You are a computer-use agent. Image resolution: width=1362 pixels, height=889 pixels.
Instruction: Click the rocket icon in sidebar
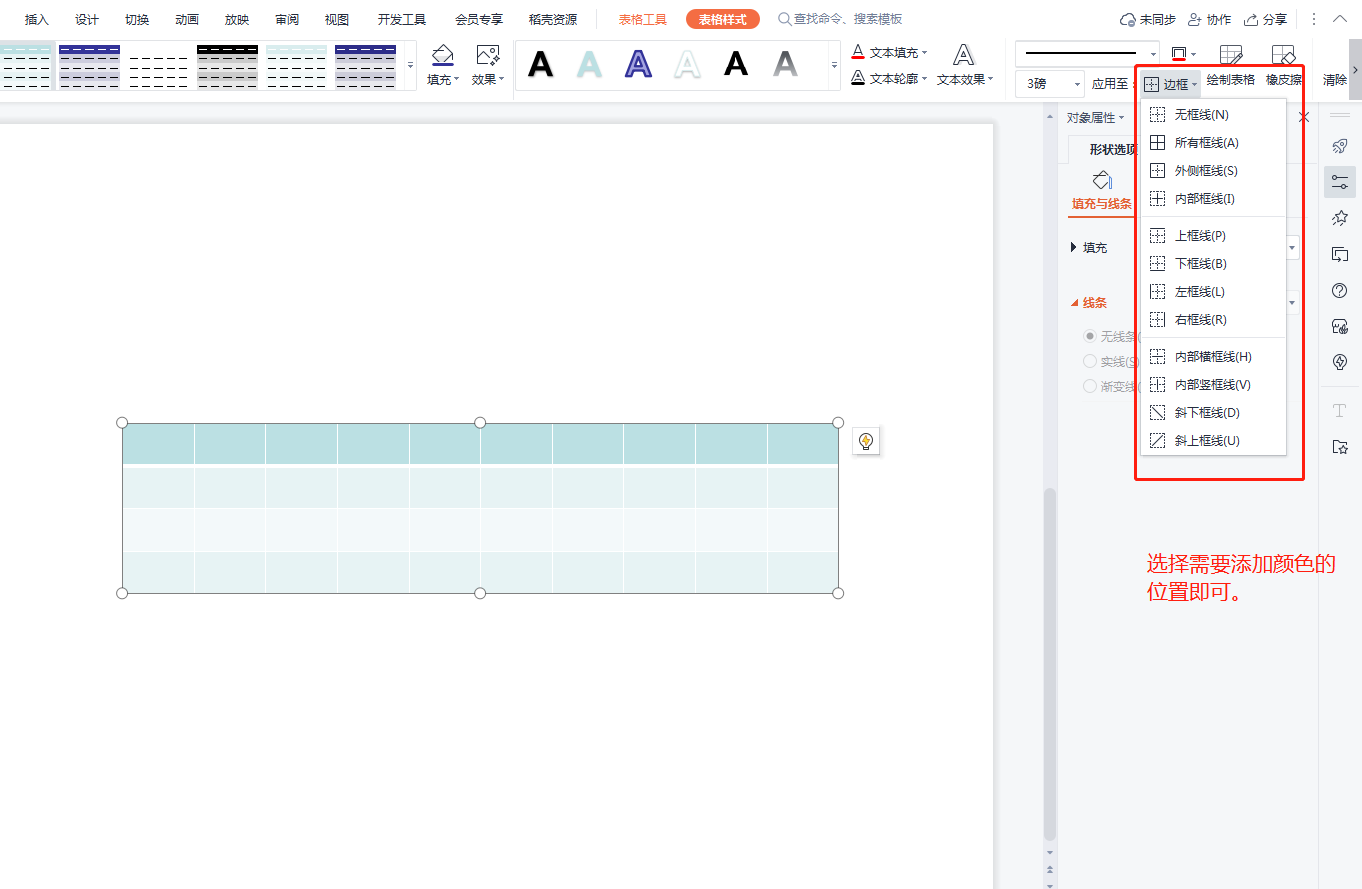click(x=1340, y=146)
